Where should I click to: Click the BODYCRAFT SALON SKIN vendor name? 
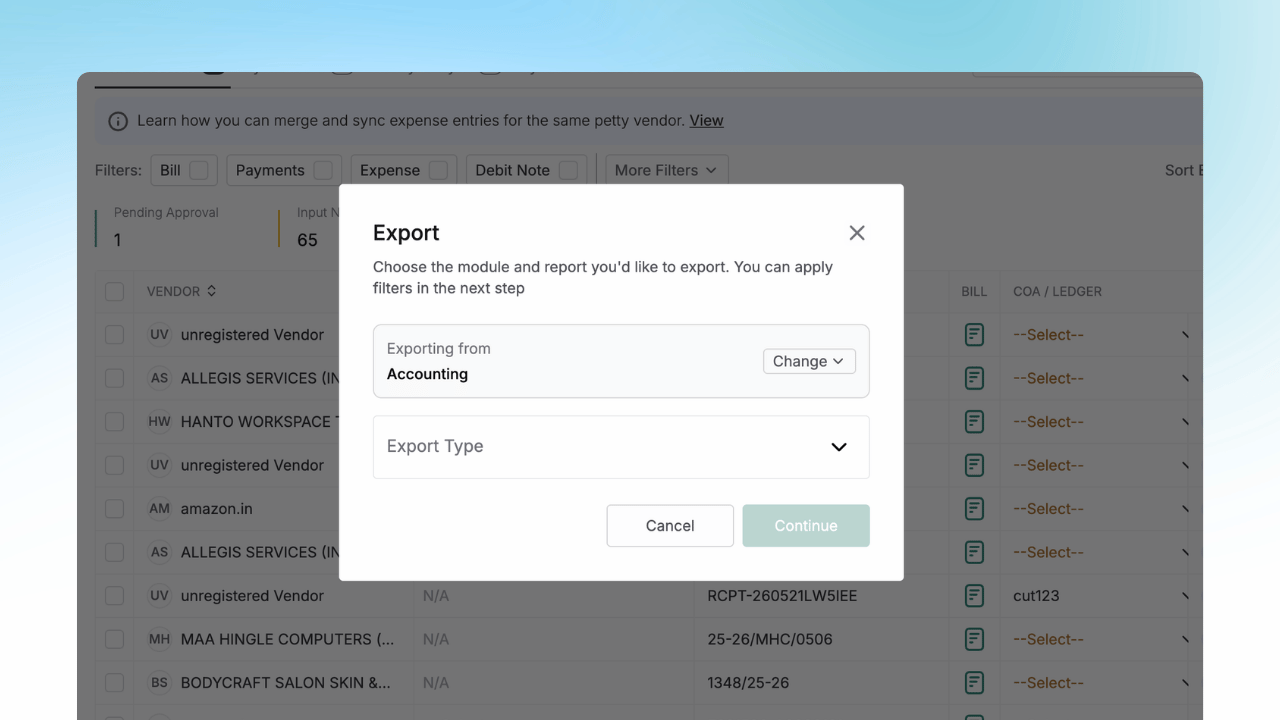285,683
